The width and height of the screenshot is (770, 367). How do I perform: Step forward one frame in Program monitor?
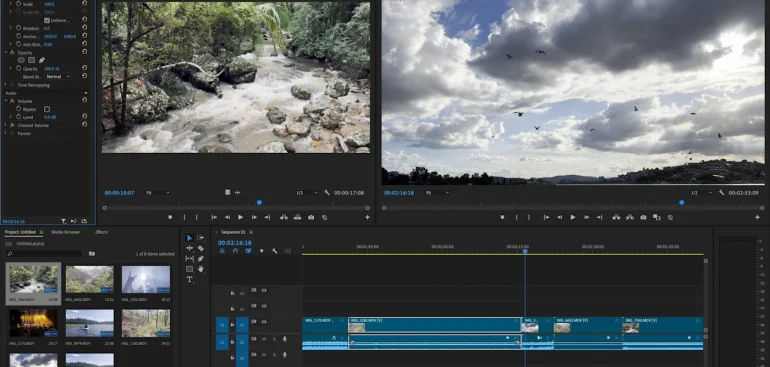pos(586,217)
